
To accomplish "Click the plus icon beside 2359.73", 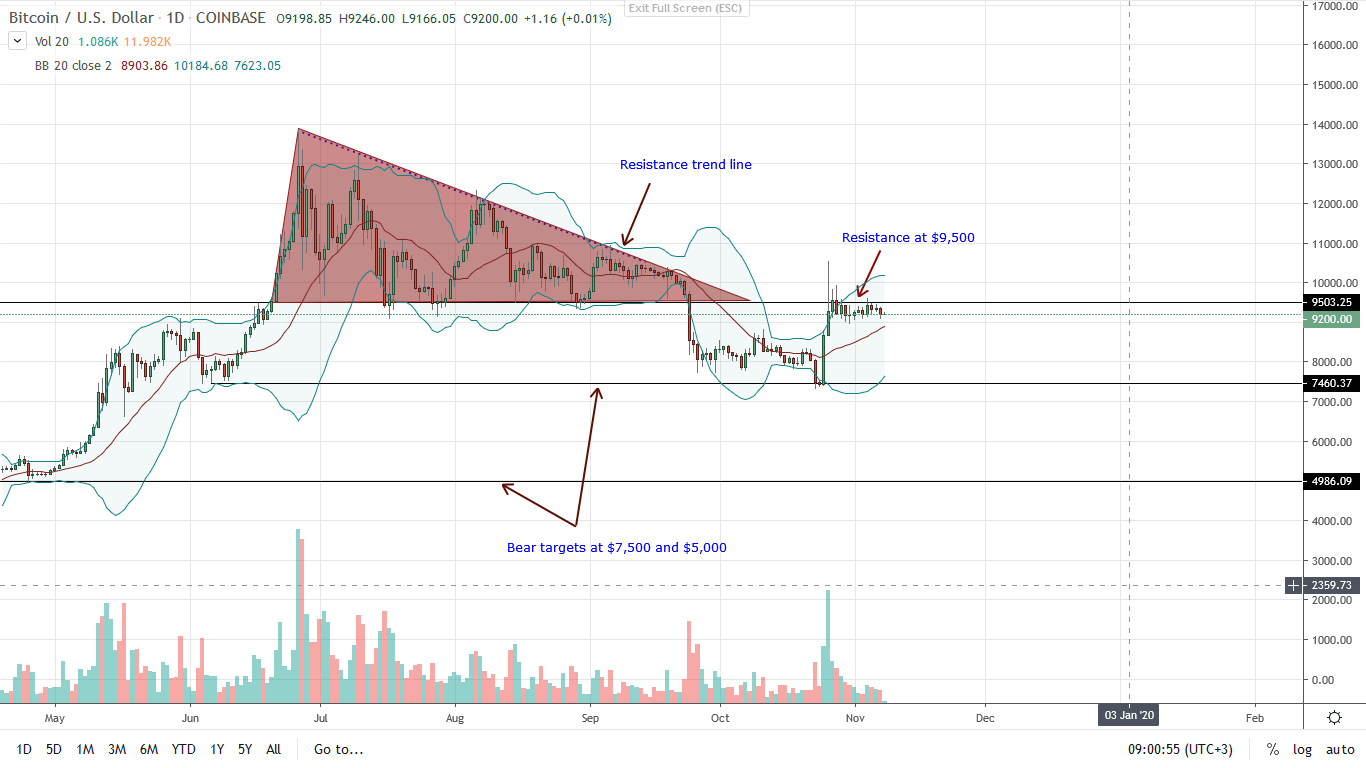I will coord(1295,585).
